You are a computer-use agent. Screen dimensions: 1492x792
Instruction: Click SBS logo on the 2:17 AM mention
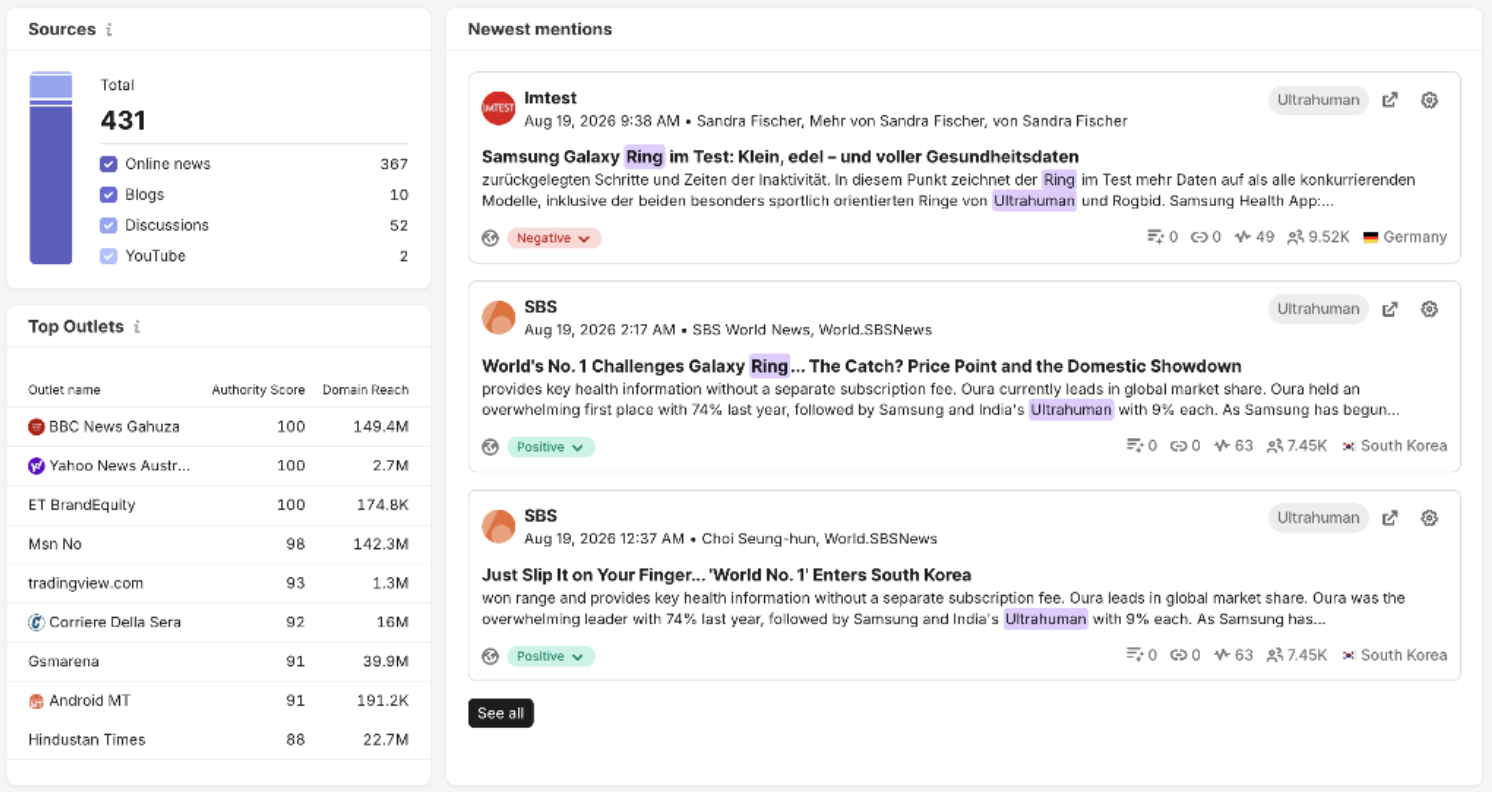pos(498,317)
